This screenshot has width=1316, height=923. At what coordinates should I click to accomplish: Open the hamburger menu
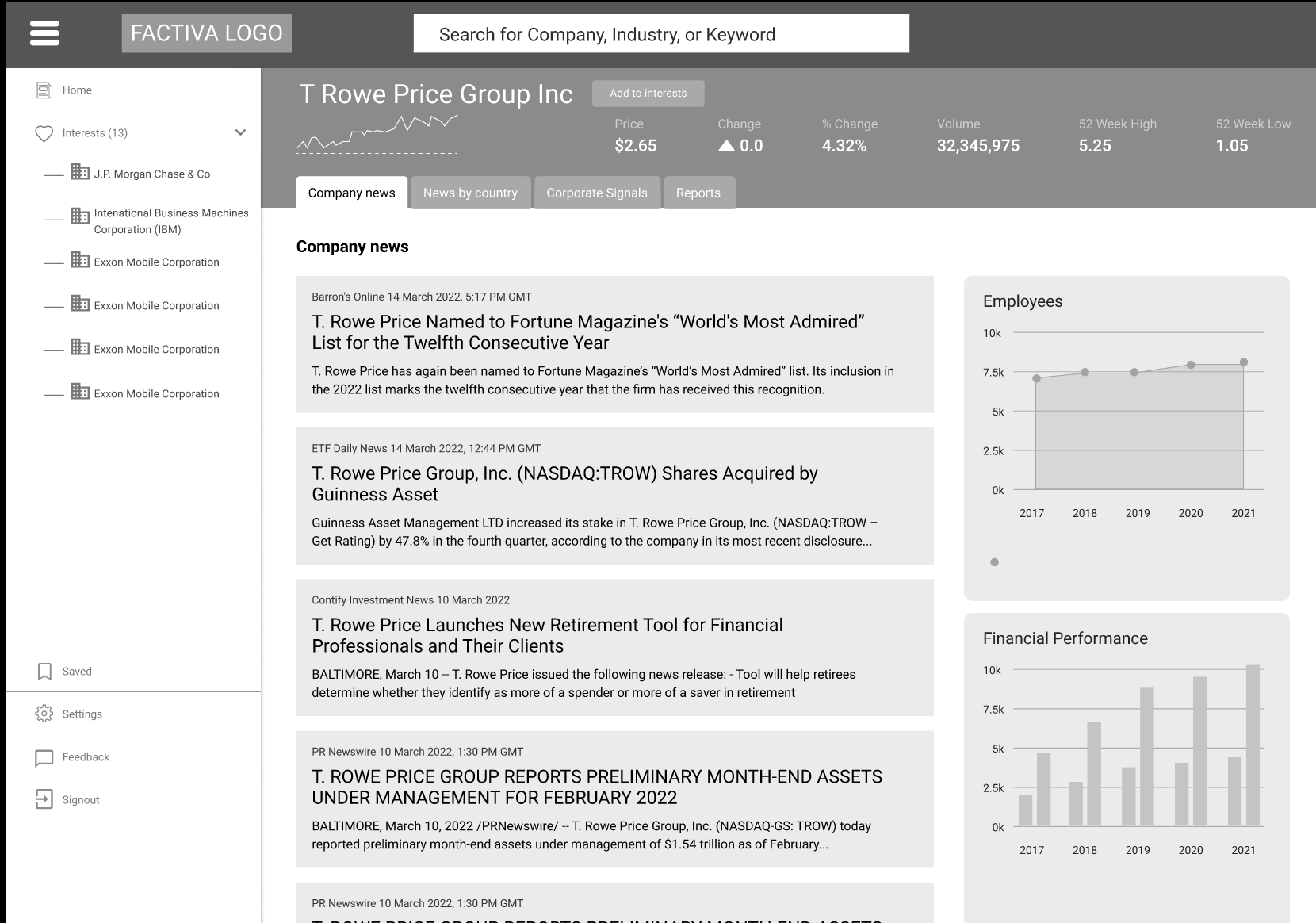coord(44,33)
